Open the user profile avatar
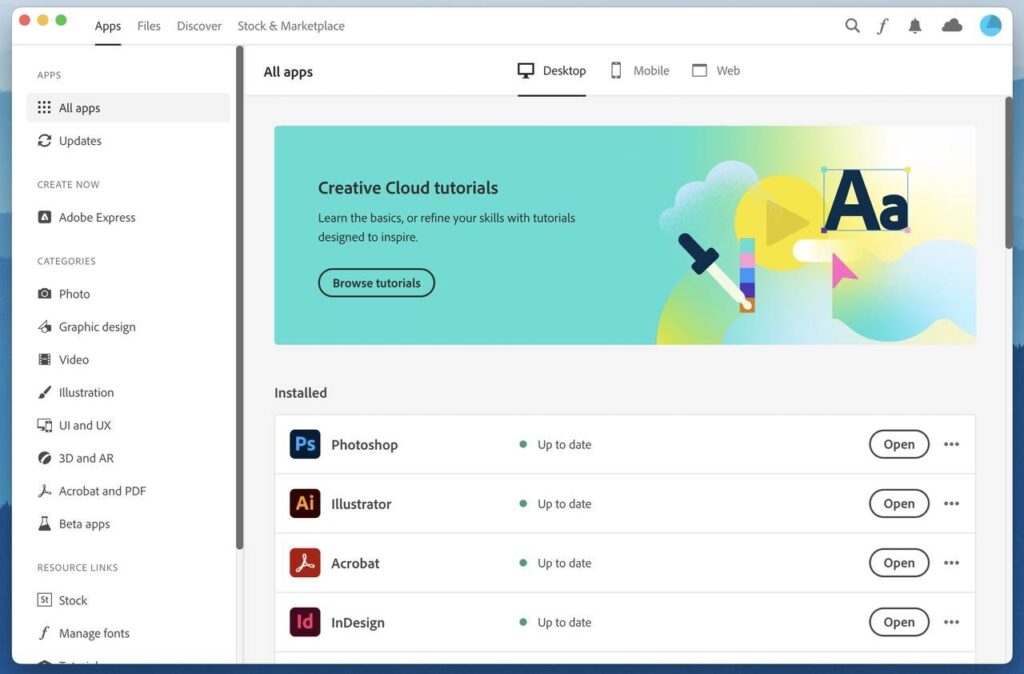The width and height of the screenshot is (1024, 674). tap(990, 25)
